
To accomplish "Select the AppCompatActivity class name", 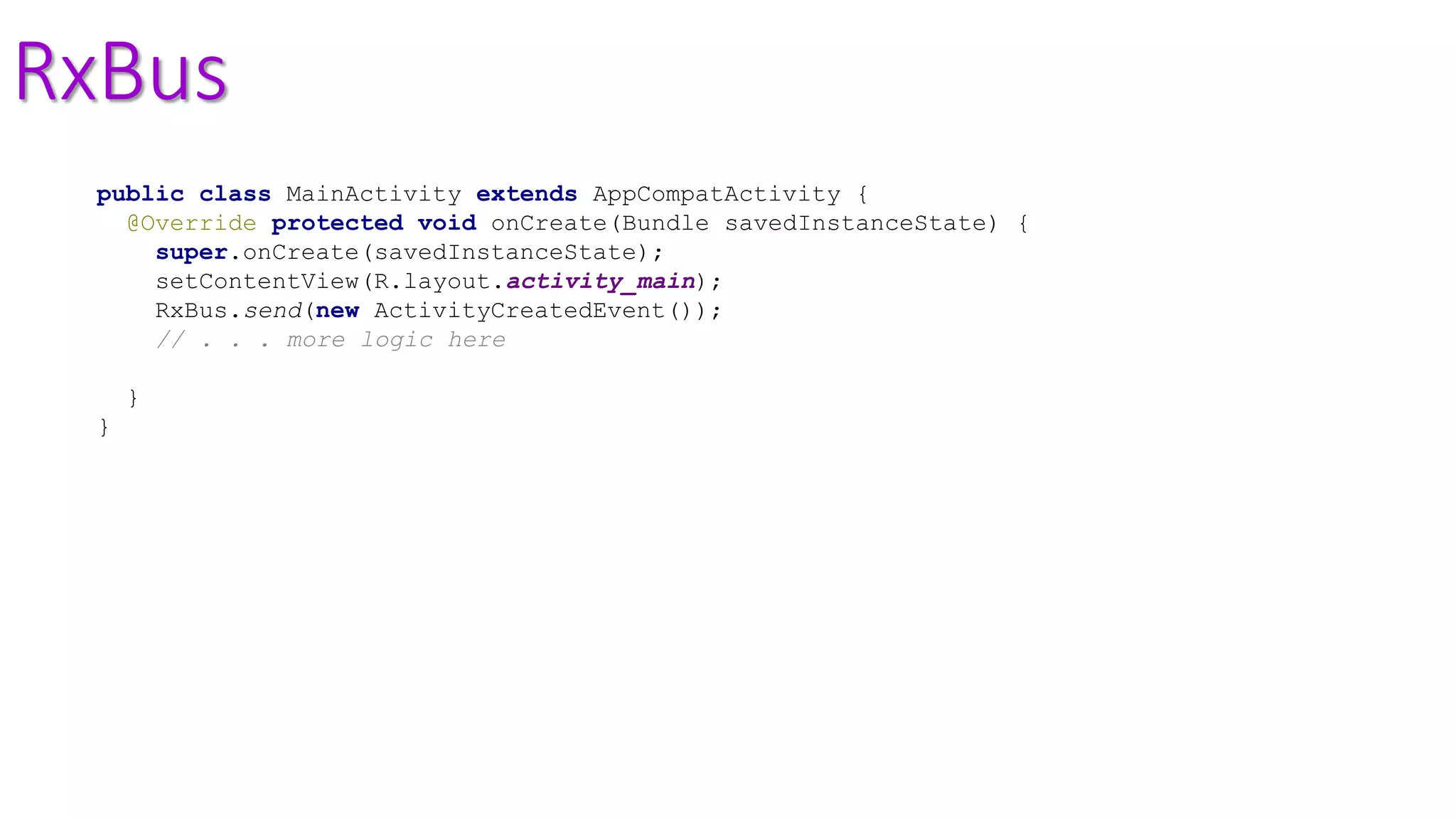I will point(717,194).
